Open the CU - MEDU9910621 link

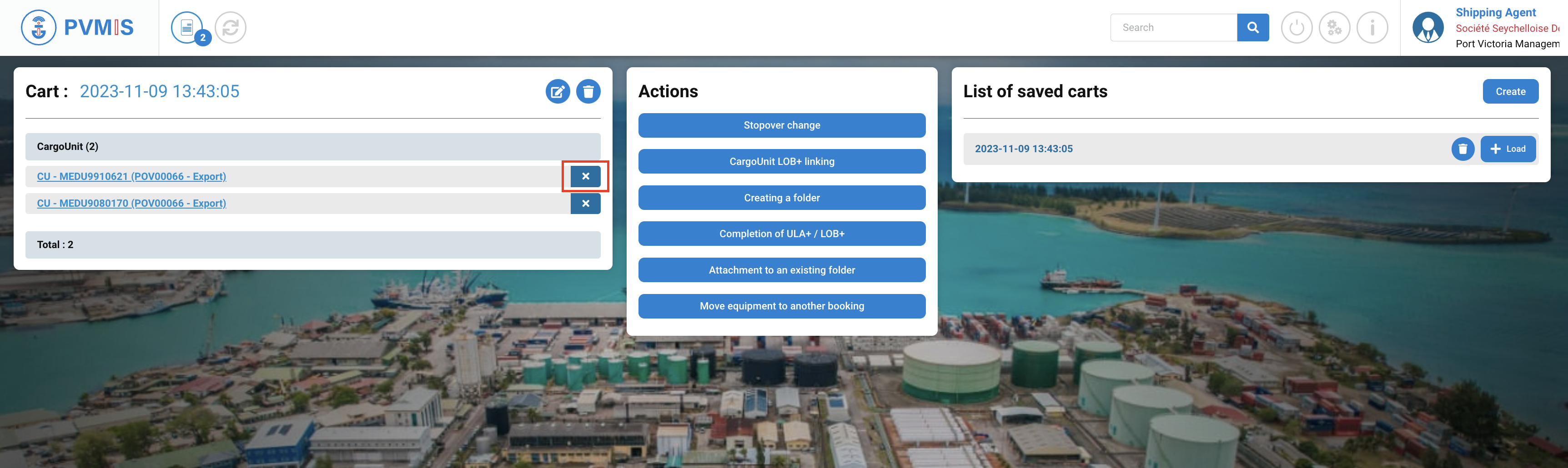point(131,176)
